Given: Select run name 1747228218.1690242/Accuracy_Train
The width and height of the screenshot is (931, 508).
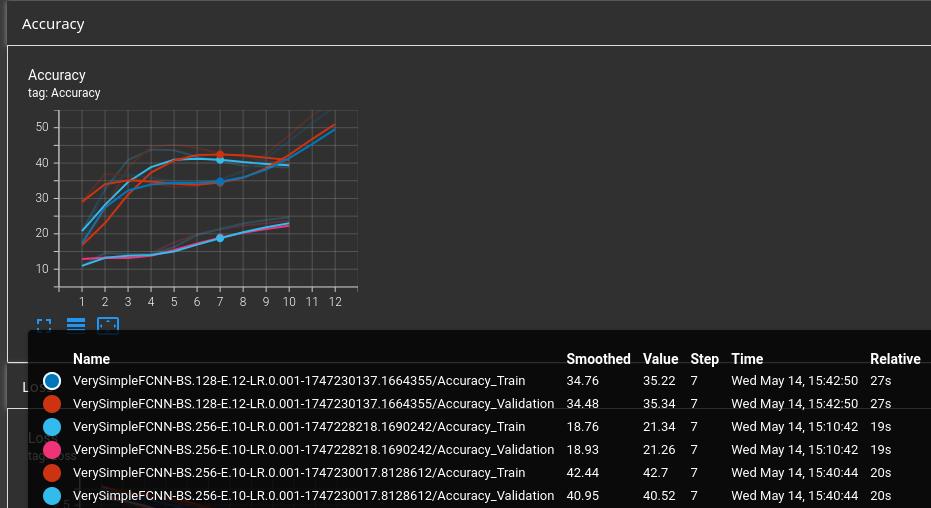Looking at the screenshot, I should (x=299, y=427).
